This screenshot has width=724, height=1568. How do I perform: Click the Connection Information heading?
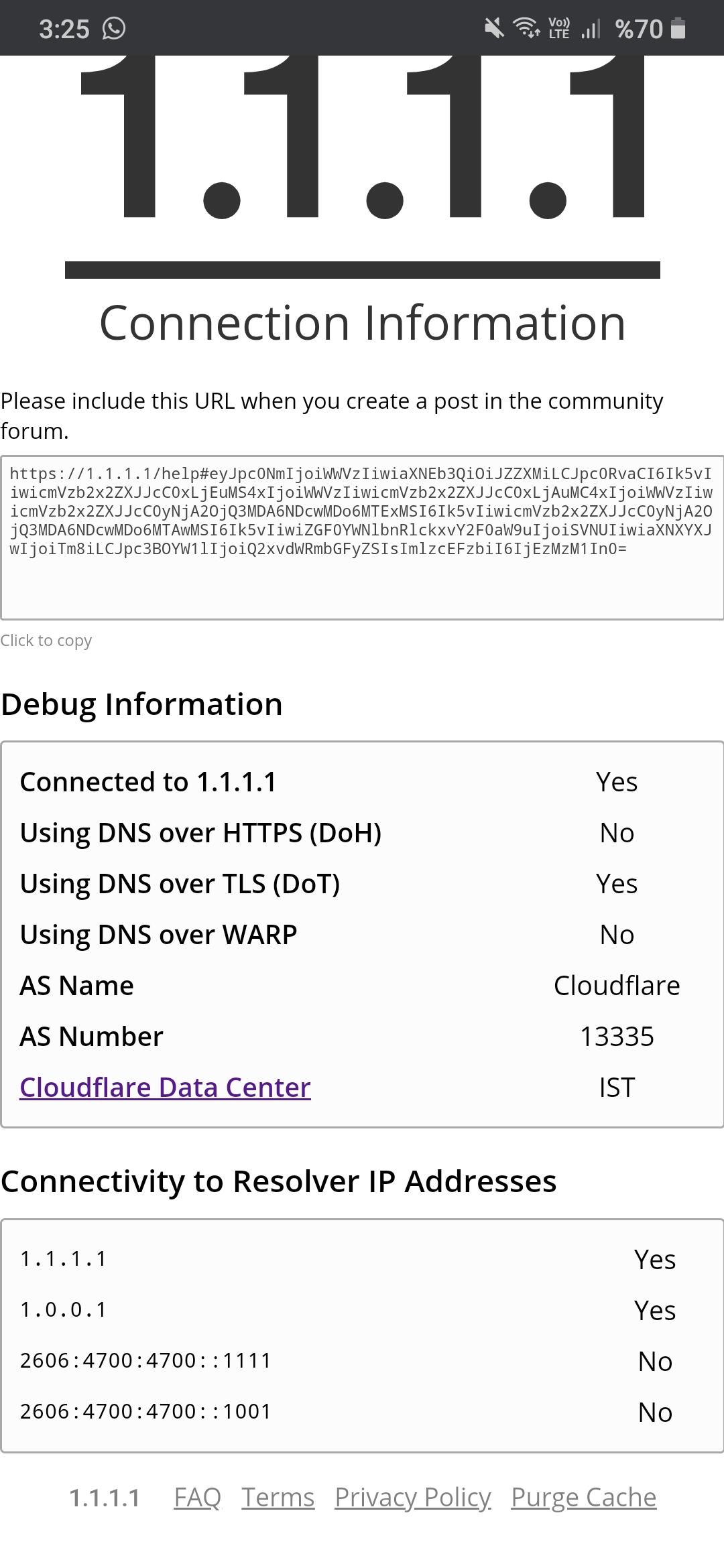(362, 323)
